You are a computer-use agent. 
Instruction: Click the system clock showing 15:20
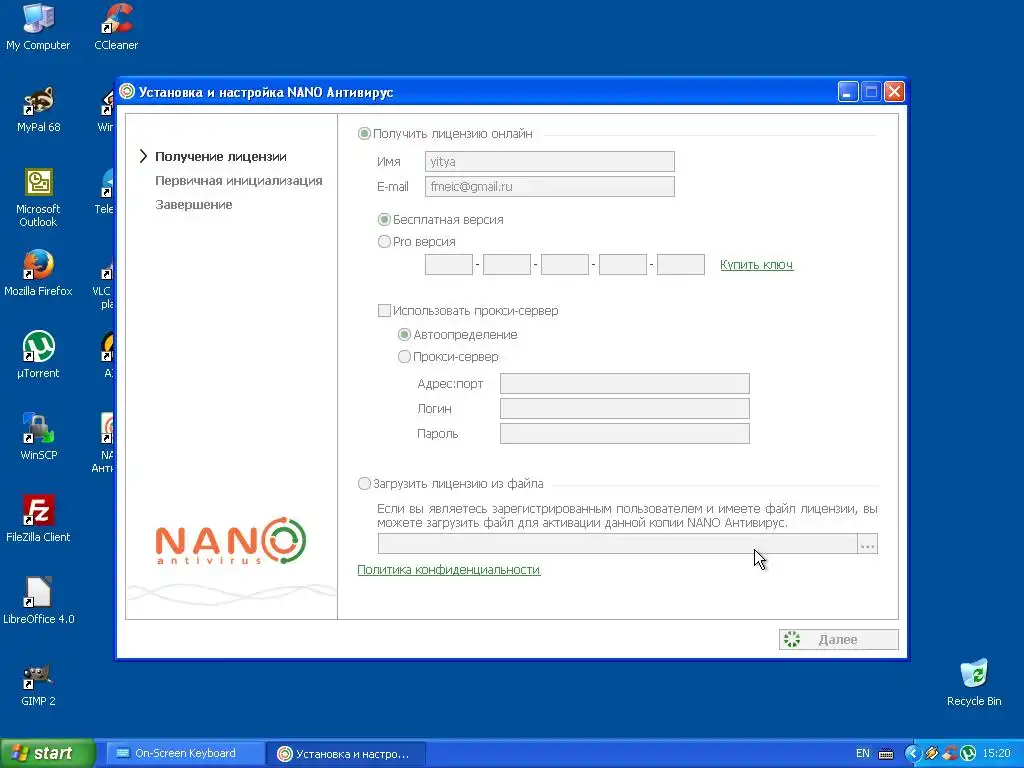point(996,754)
